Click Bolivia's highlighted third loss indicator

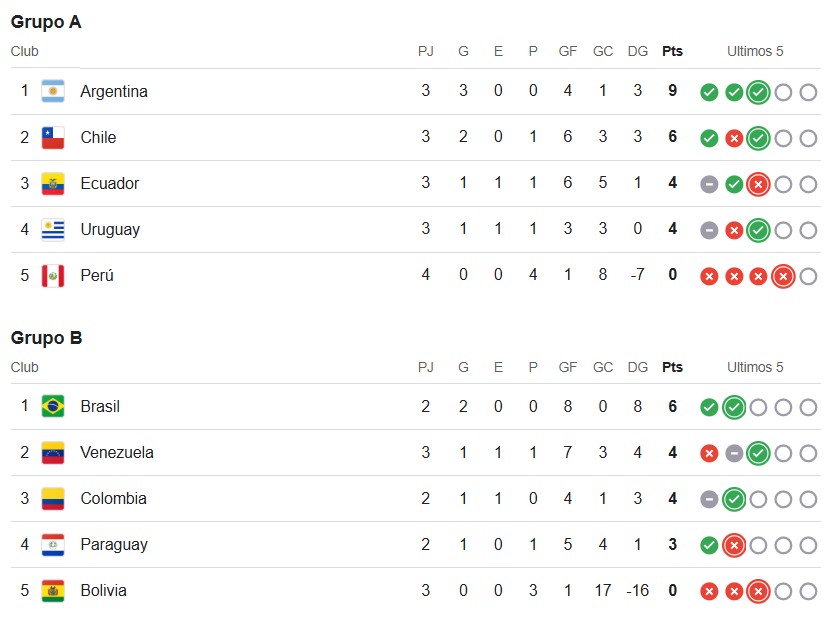pyautogui.click(x=758, y=592)
